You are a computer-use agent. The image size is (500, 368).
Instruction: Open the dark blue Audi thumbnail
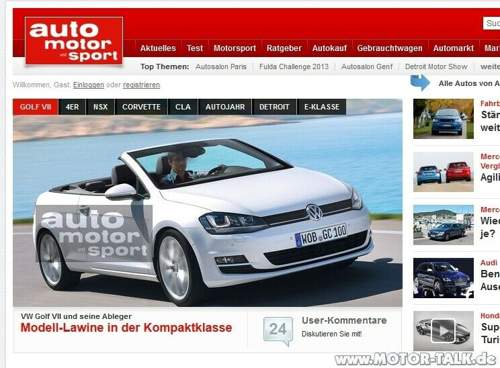click(443, 278)
